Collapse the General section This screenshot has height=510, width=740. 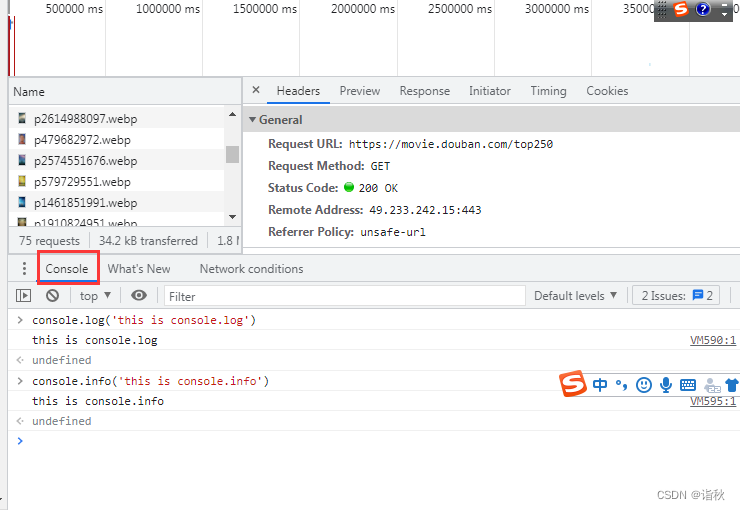[252, 120]
